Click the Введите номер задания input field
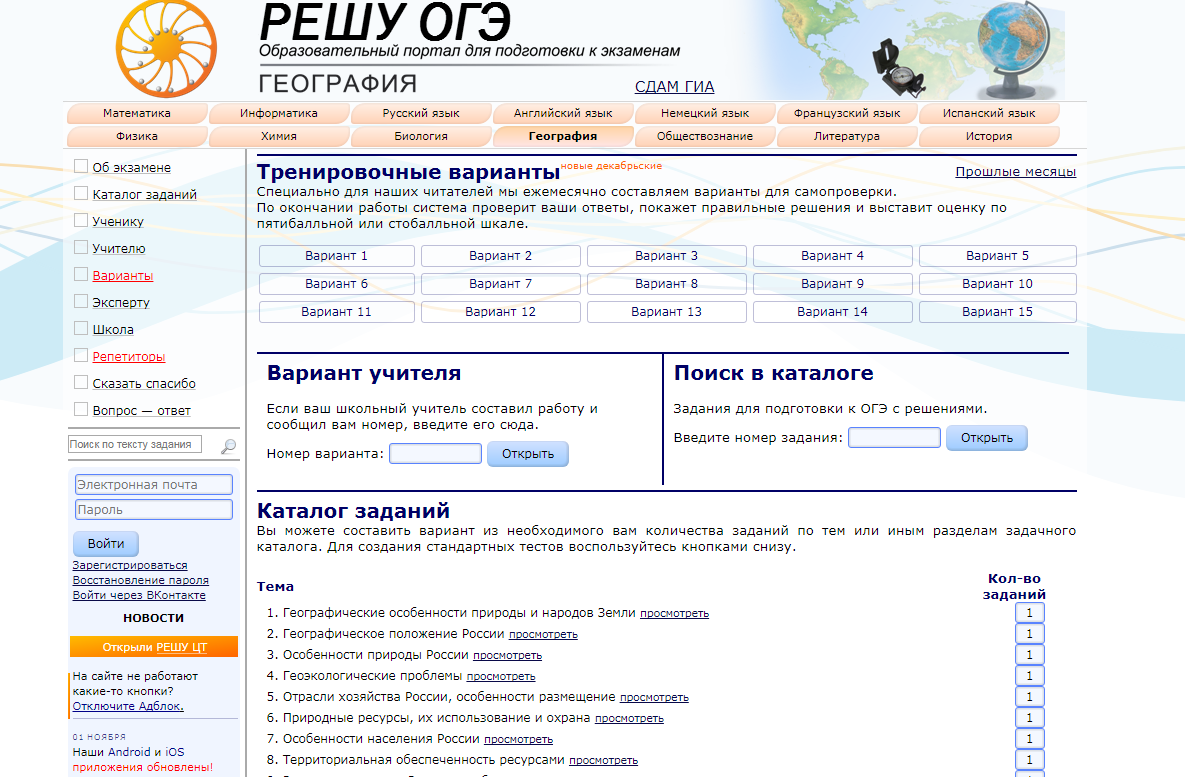 point(894,438)
